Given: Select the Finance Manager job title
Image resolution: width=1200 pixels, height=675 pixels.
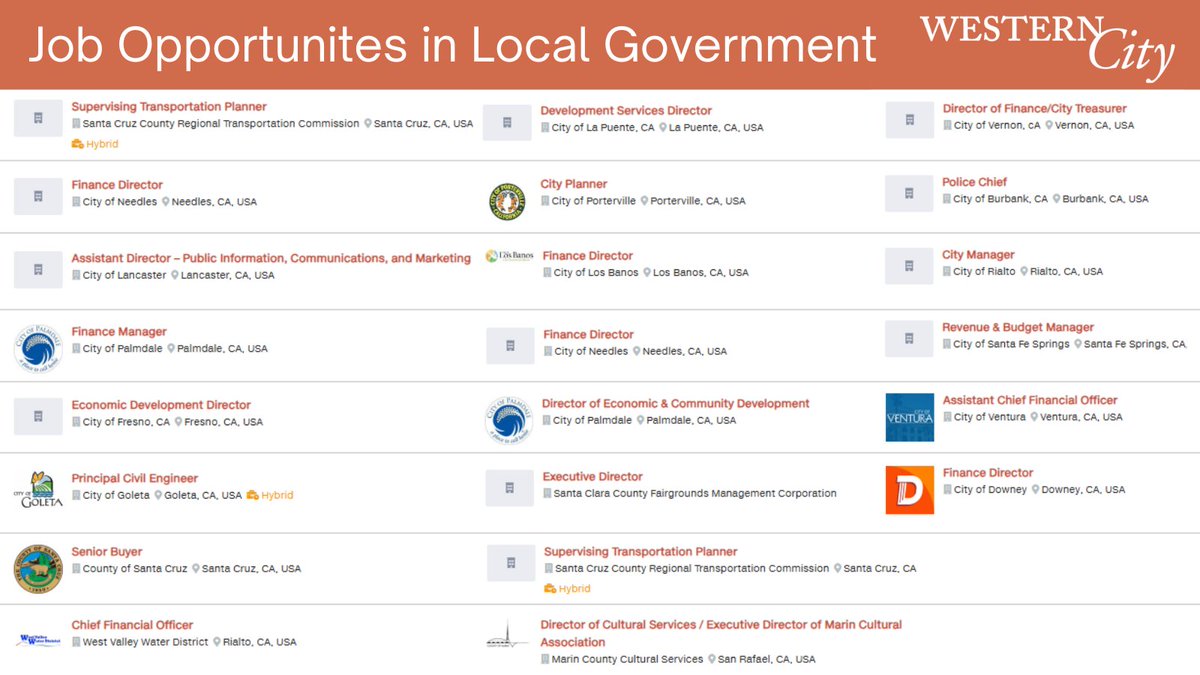Looking at the screenshot, I should click(119, 332).
